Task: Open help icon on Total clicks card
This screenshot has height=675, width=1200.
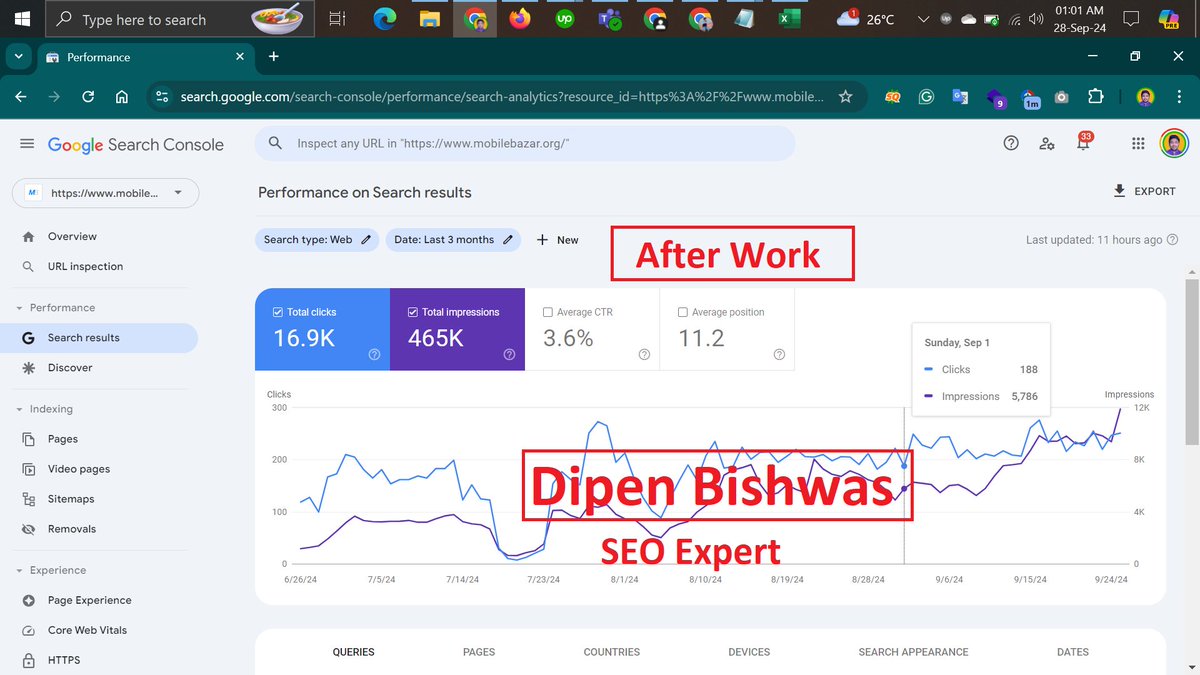Action: click(374, 354)
